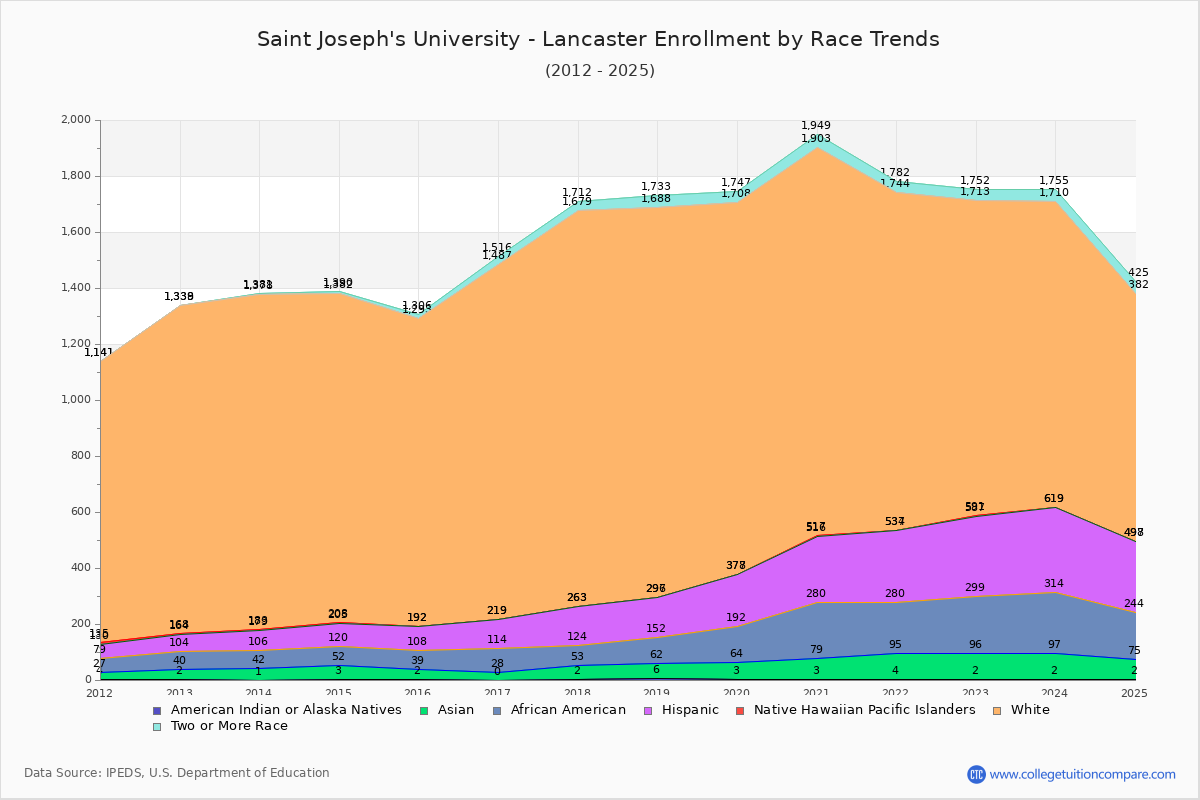Click the 1,949 peak value label for 2021

click(x=816, y=126)
